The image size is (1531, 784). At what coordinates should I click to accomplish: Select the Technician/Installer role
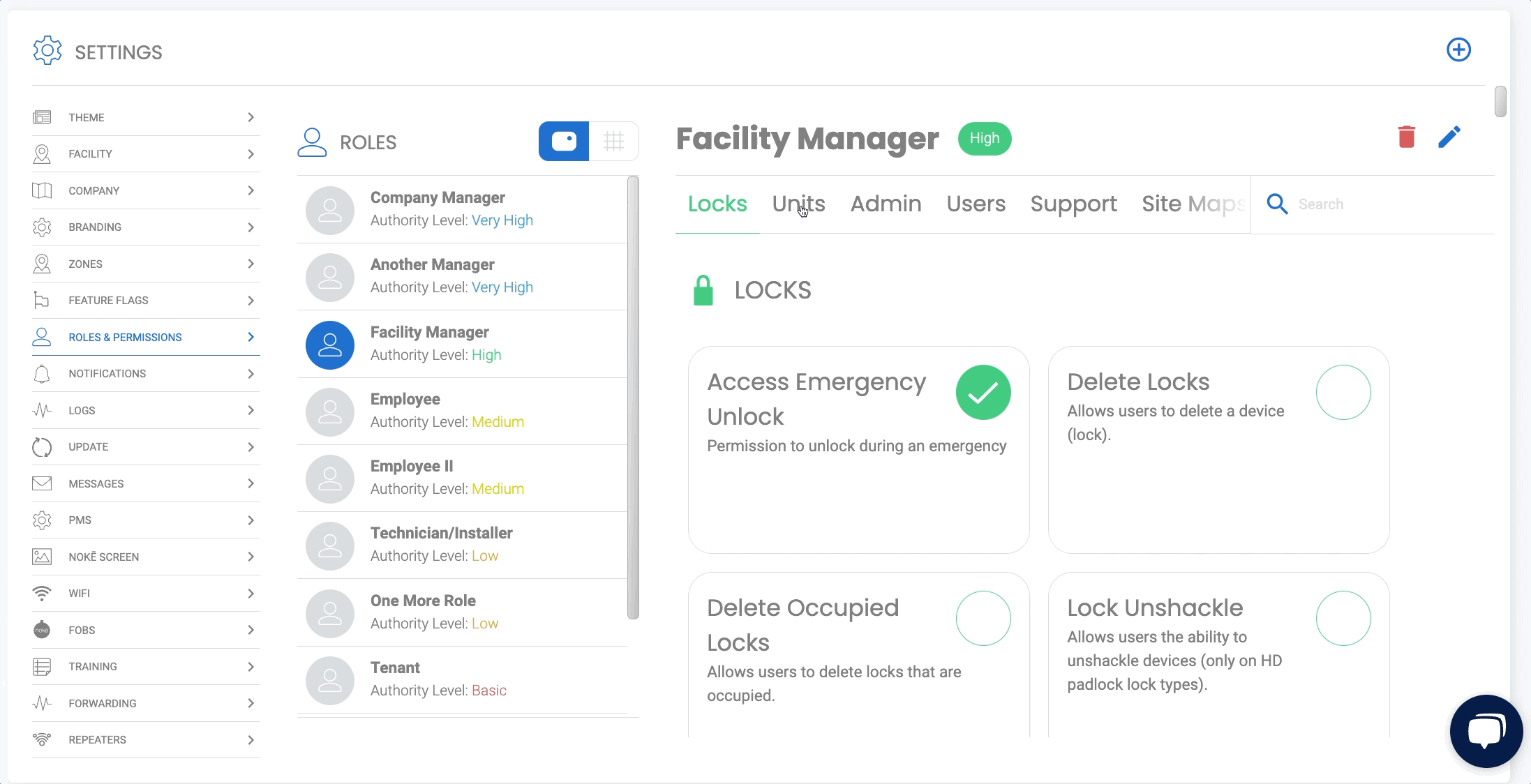click(462, 545)
